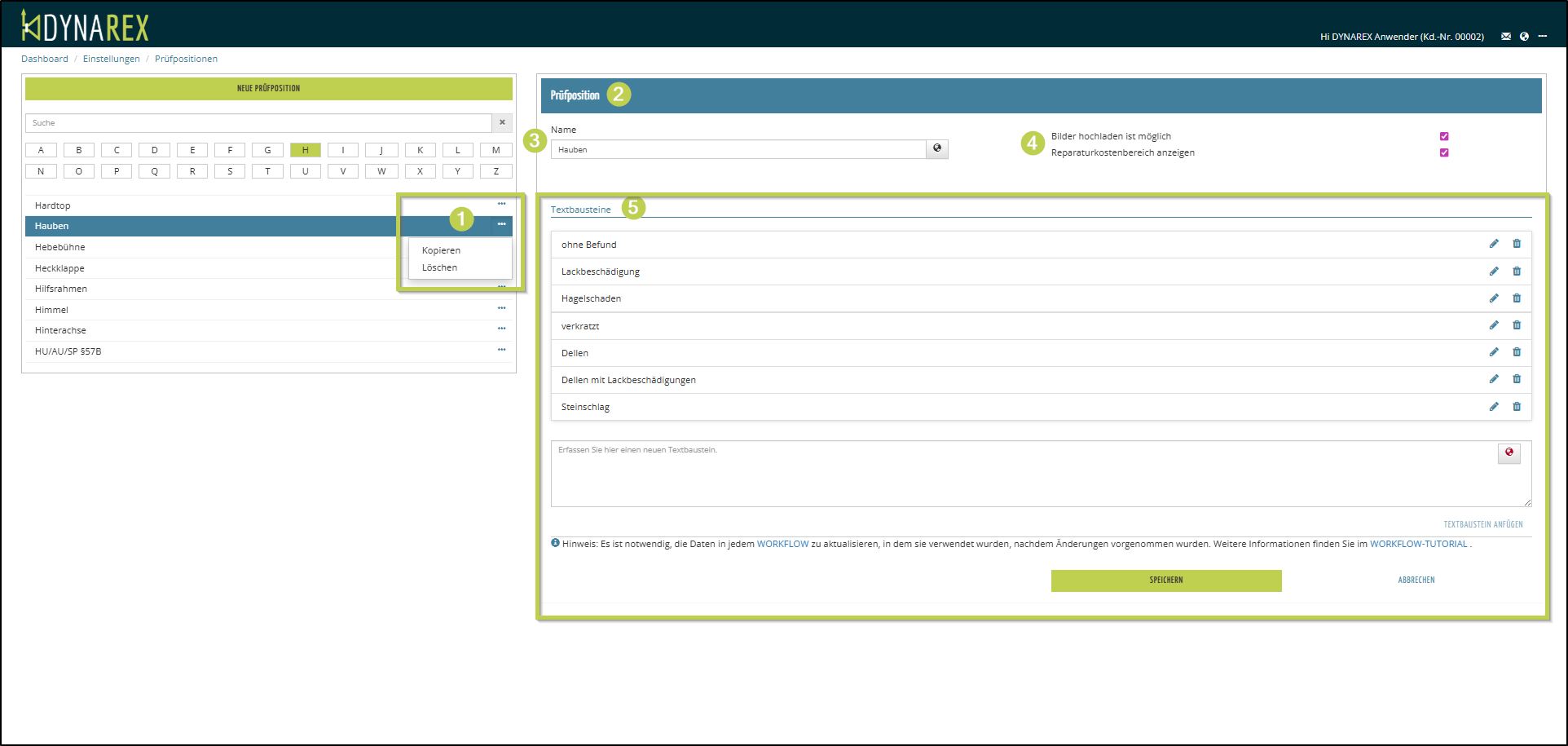Open translation globe beside Name field

click(937, 149)
